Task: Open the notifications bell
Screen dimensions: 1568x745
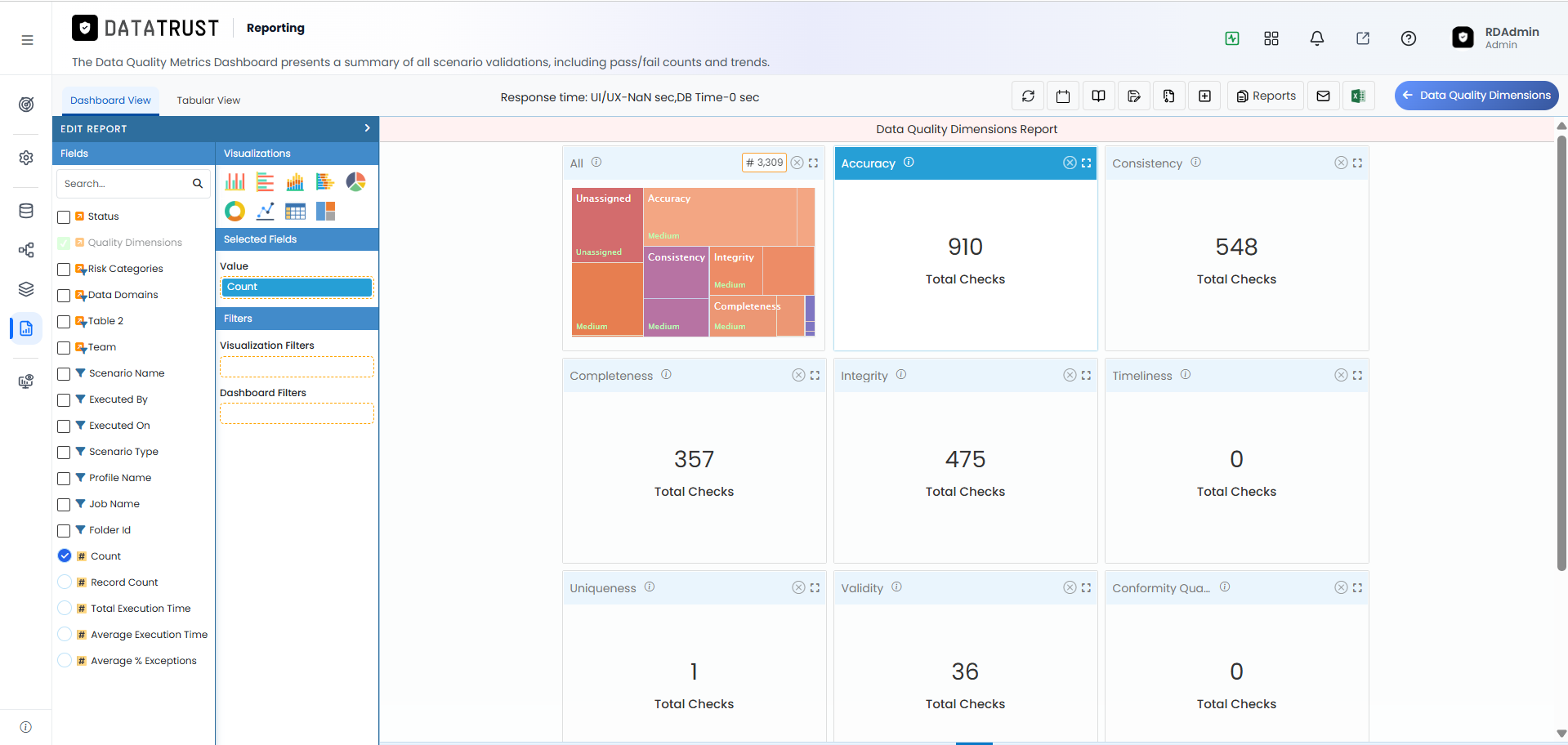Action: [1317, 38]
